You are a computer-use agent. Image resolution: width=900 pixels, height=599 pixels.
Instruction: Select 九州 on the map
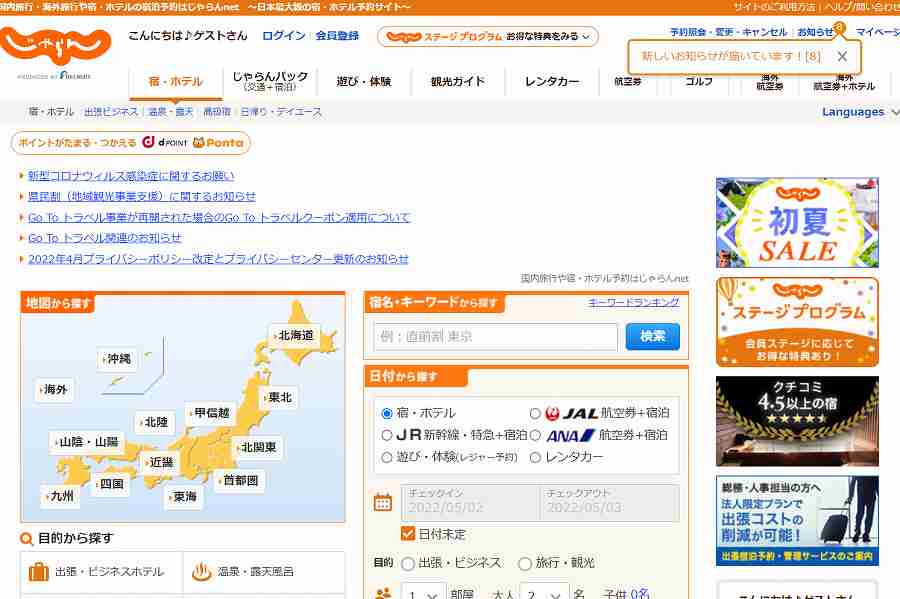point(60,496)
